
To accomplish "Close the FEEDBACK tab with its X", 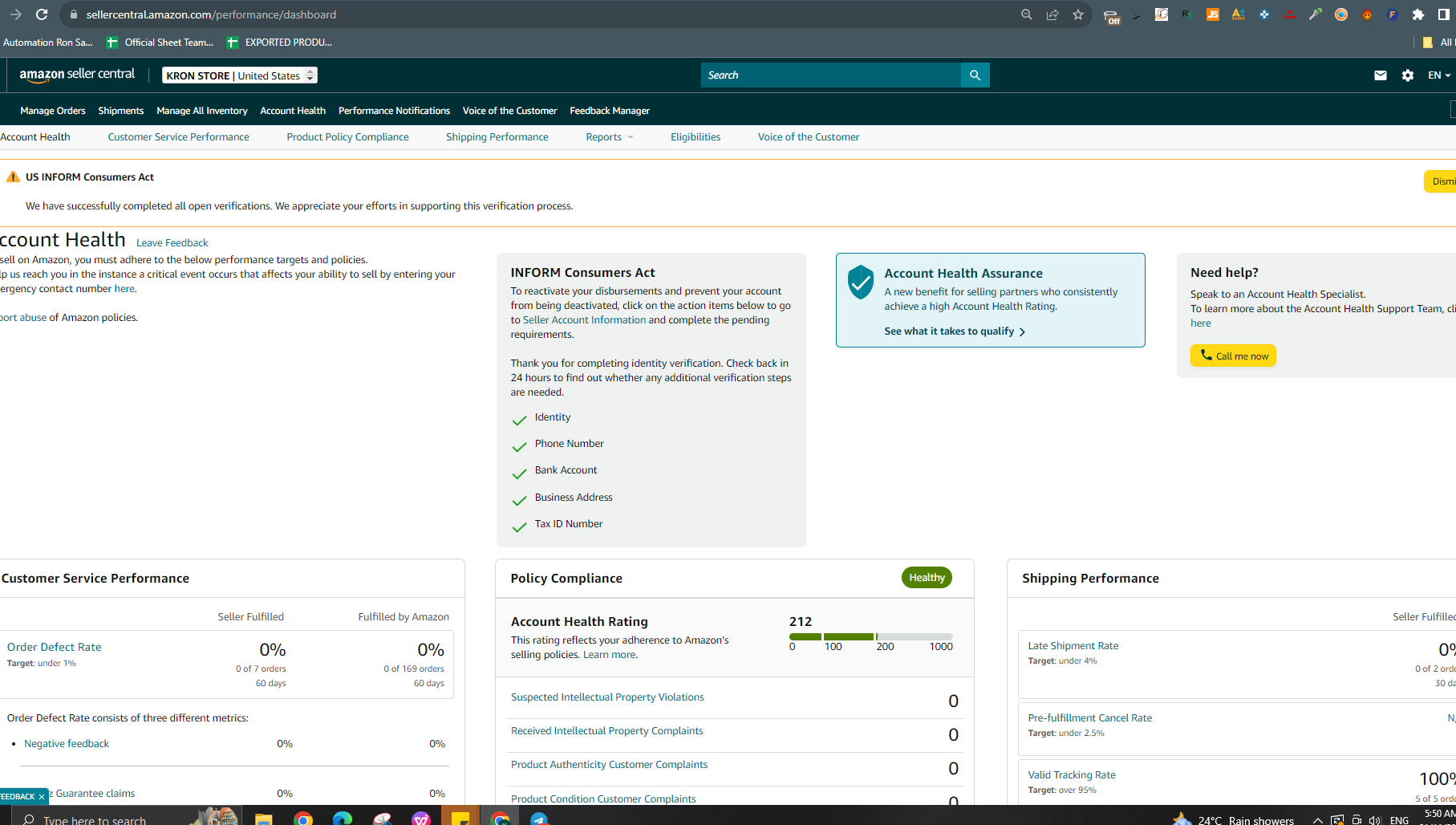I will click(42, 797).
